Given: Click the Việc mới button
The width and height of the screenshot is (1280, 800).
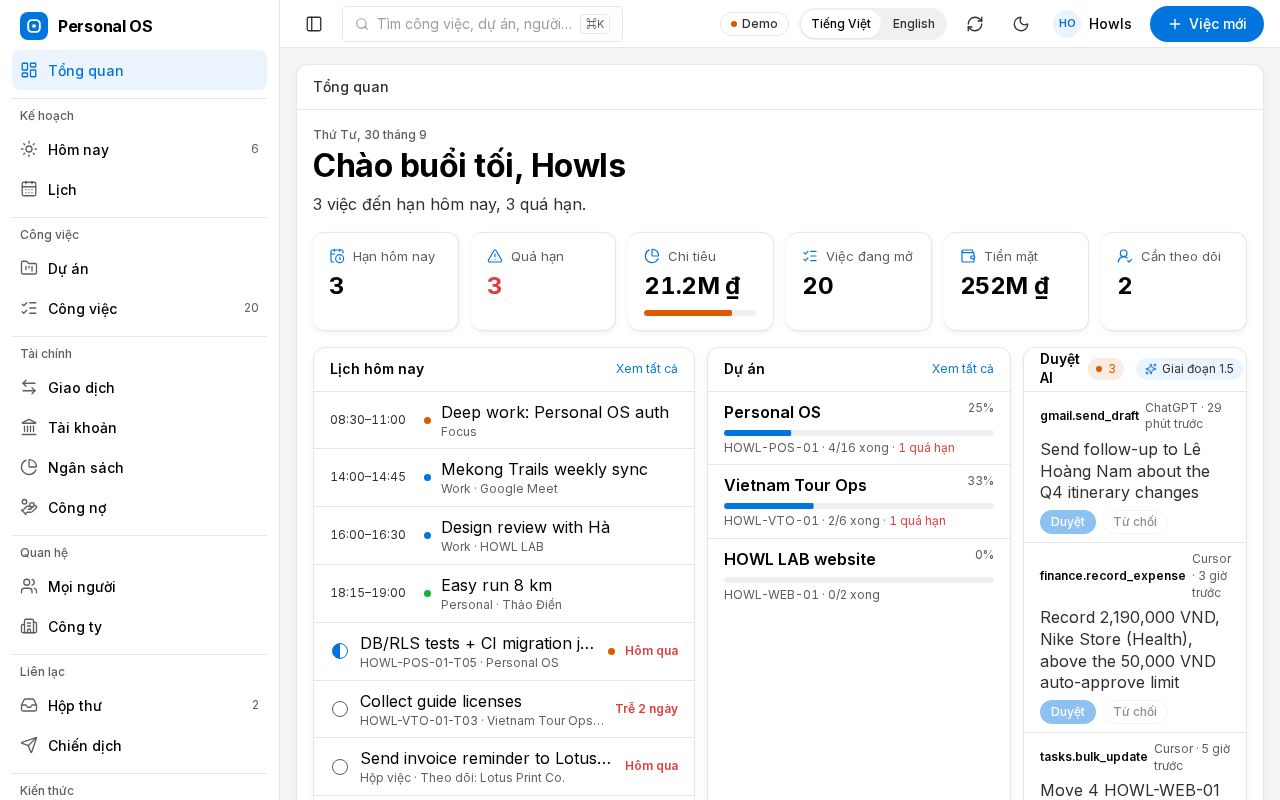Looking at the screenshot, I should [1206, 24].
